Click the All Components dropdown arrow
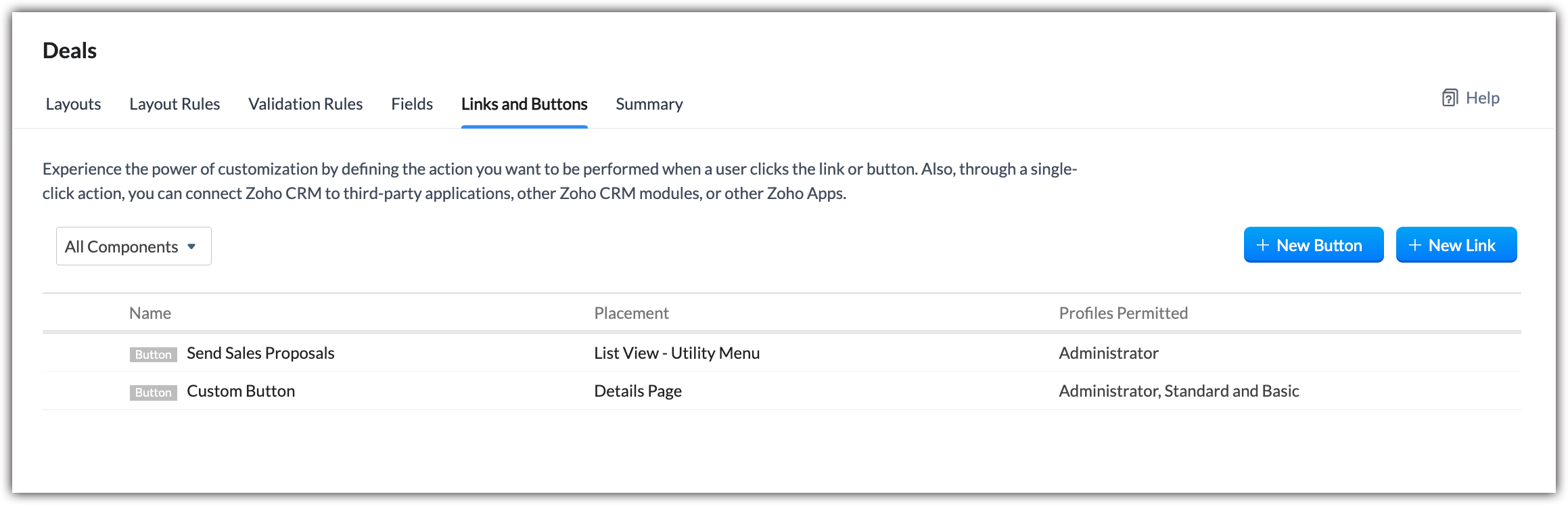 click(191, 246)
